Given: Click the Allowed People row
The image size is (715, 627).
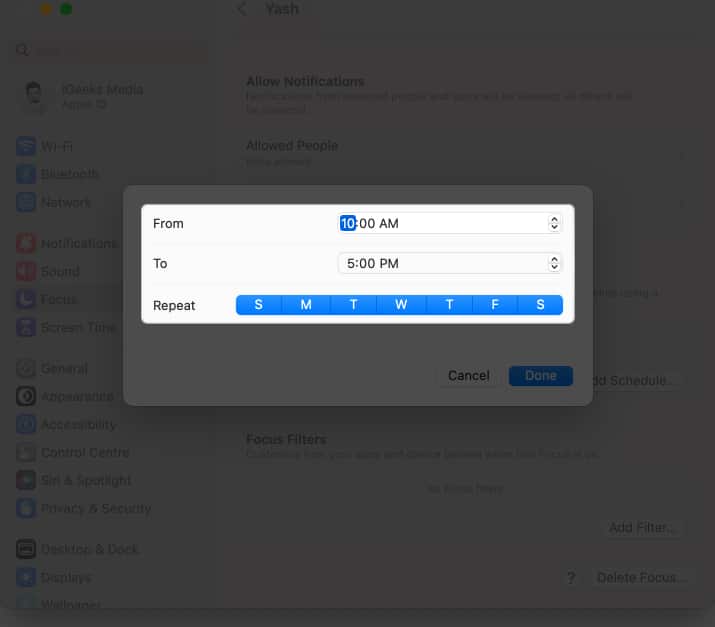Looking at the screenshot, I should click(464, 153).
